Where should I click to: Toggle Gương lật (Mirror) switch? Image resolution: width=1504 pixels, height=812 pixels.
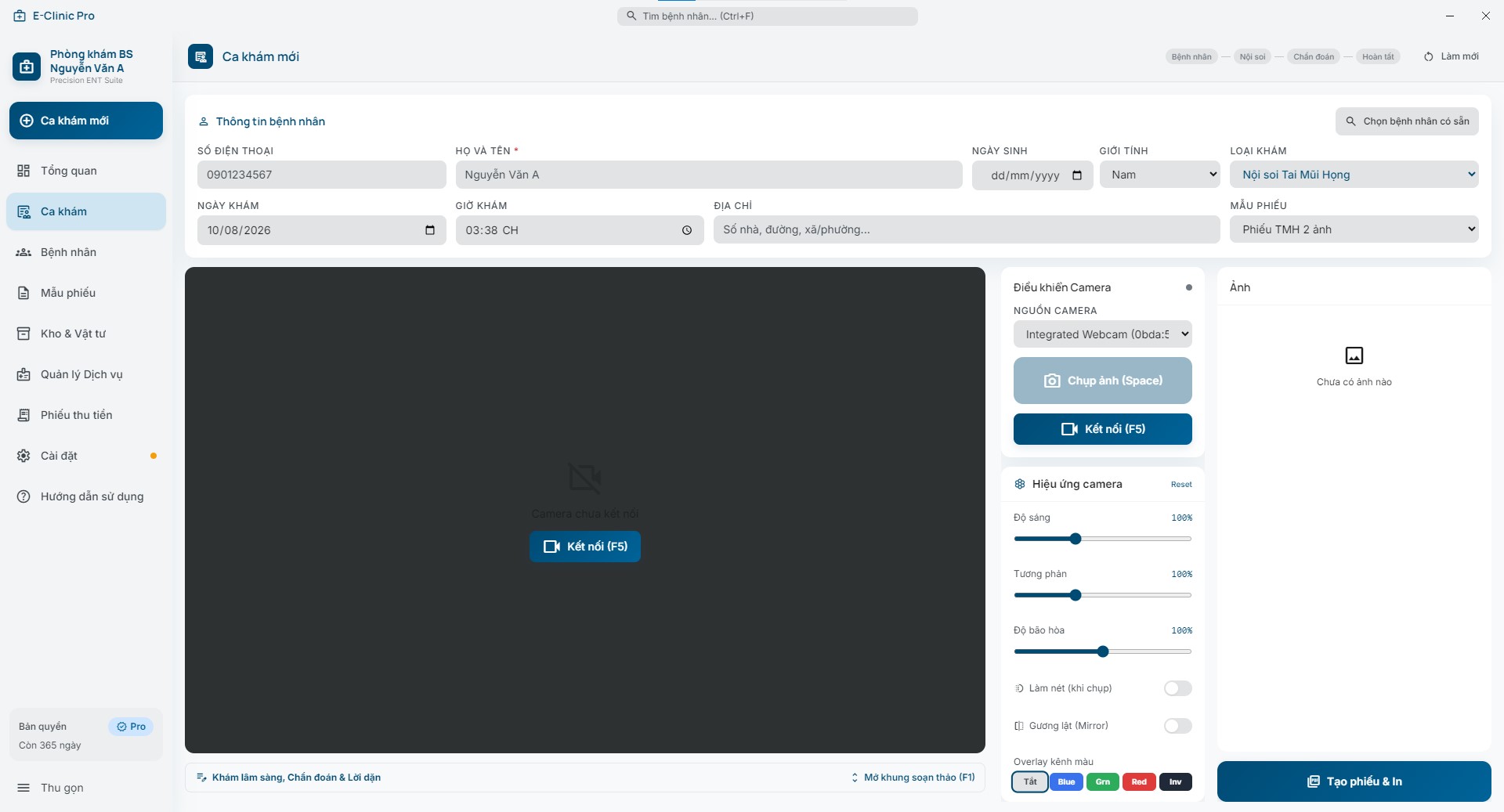coord(1177,726)
